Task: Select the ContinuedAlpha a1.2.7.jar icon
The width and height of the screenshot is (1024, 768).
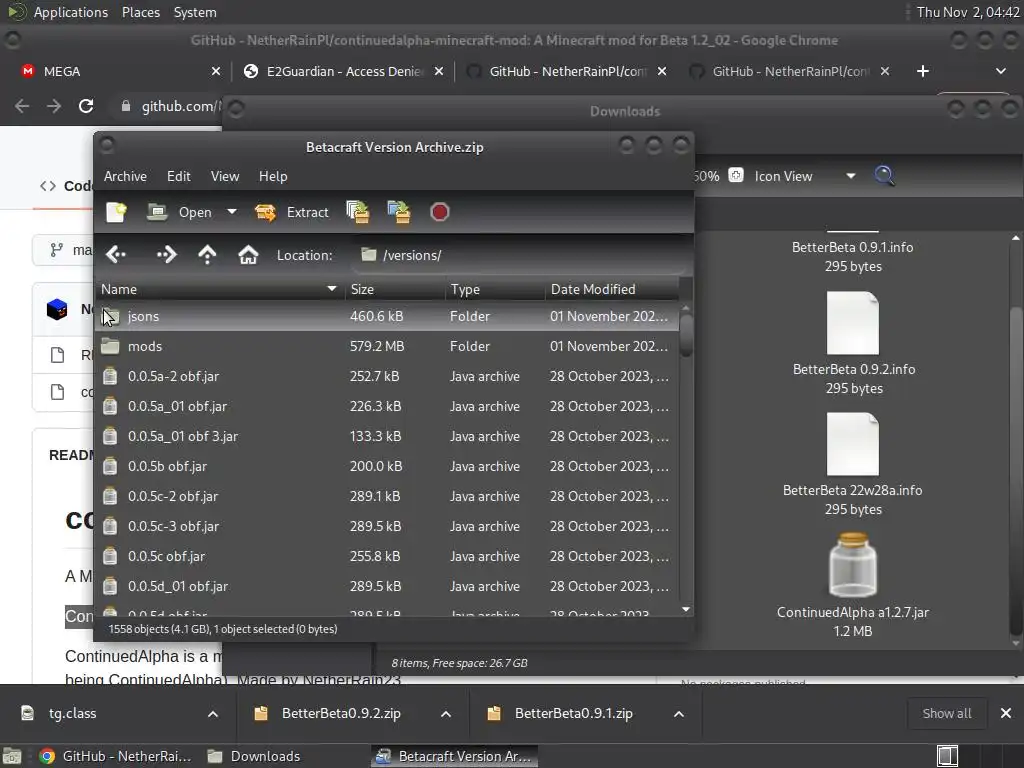Action: pos(852,565)
